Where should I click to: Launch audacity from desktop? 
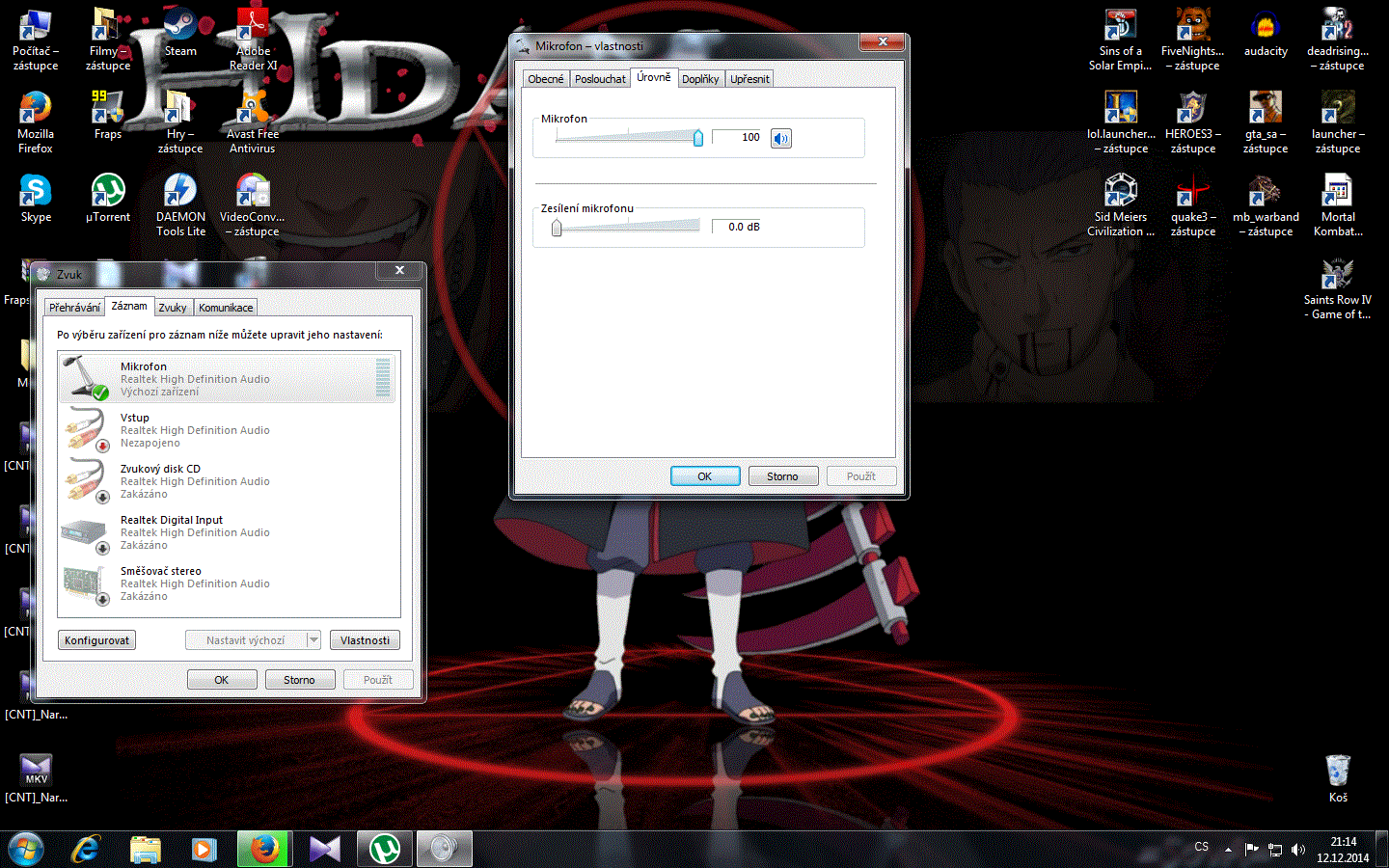point(1266,35)
